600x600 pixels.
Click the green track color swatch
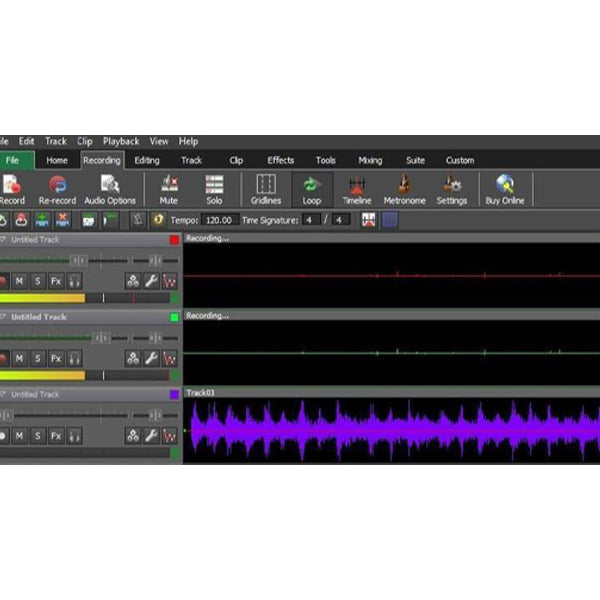coord(174,317)
